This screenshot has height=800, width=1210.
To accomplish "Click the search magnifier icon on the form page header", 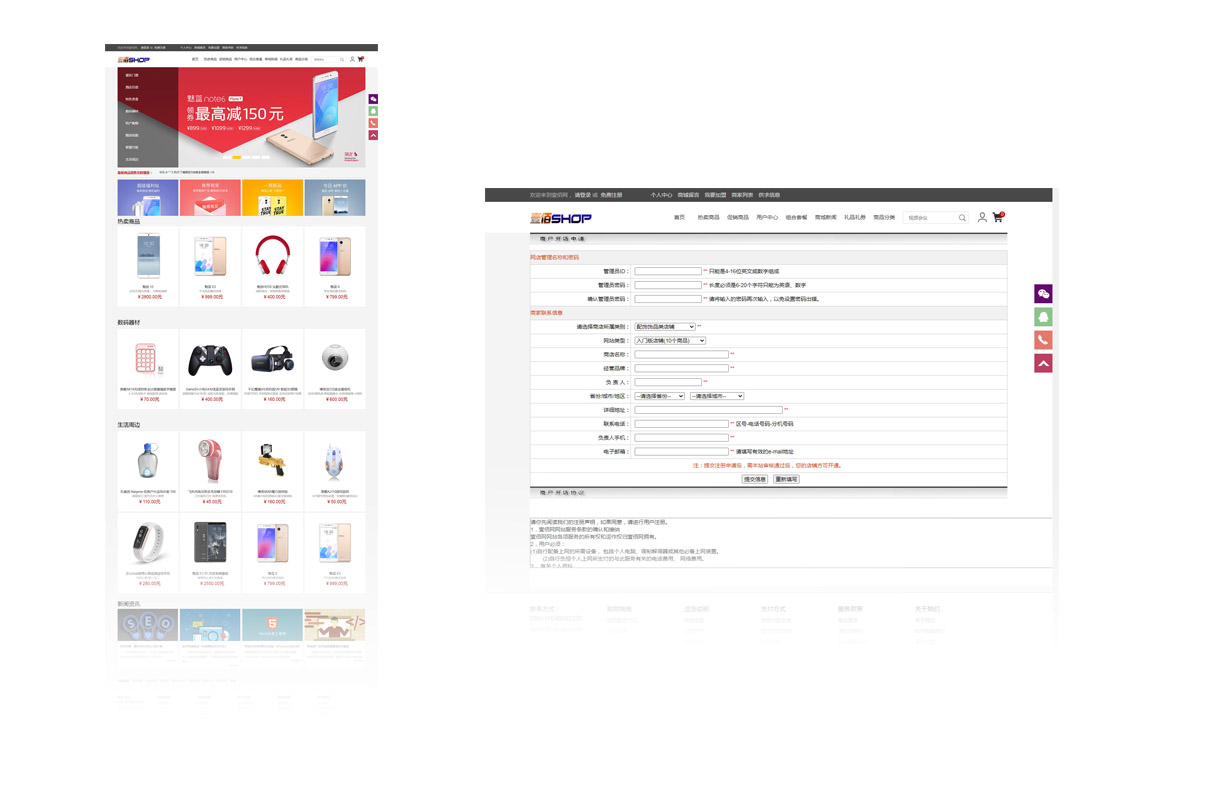I will pyautogui.click(x=962, y=217).
